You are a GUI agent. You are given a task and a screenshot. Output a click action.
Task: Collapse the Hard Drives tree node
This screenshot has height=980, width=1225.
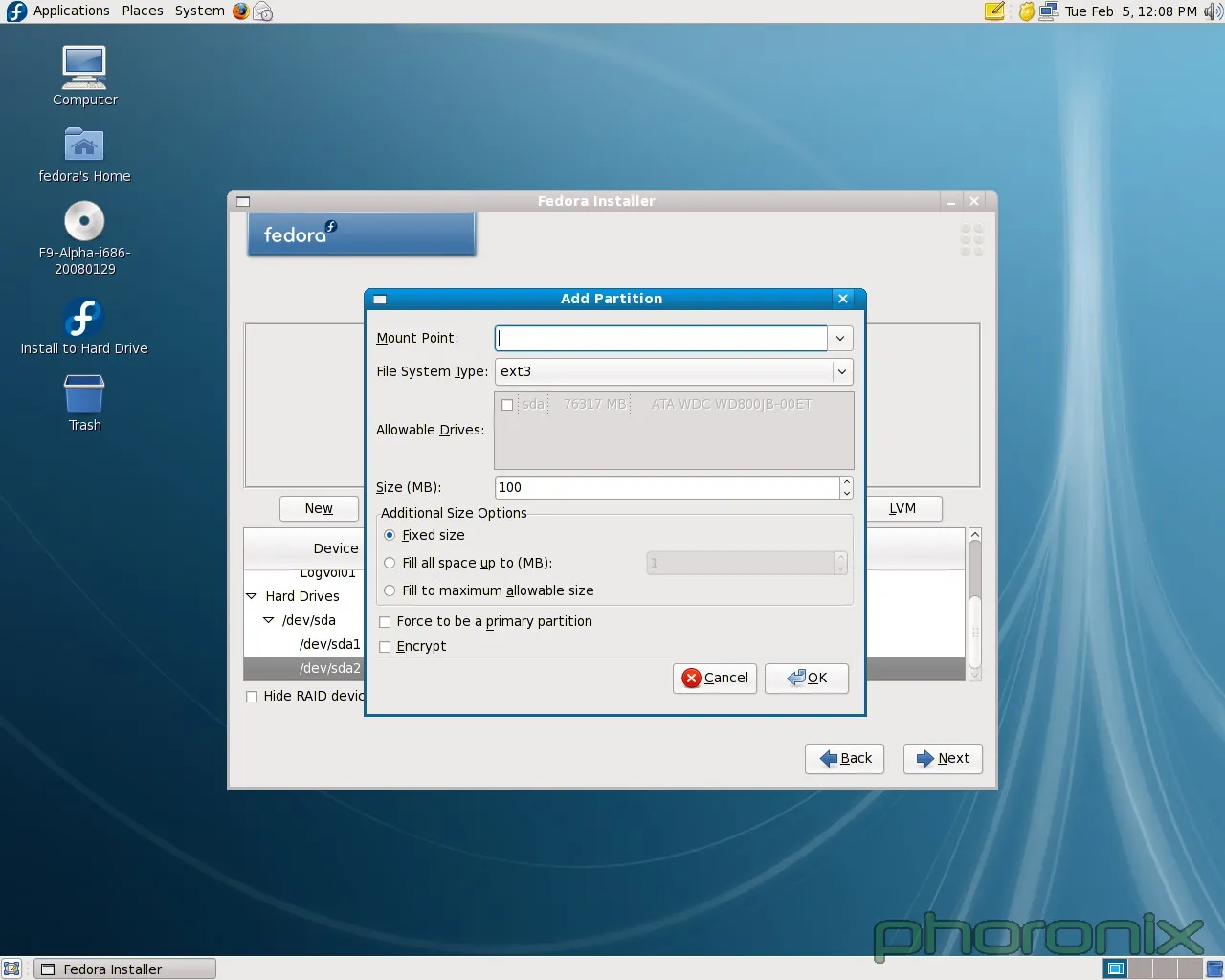point(252,596)
